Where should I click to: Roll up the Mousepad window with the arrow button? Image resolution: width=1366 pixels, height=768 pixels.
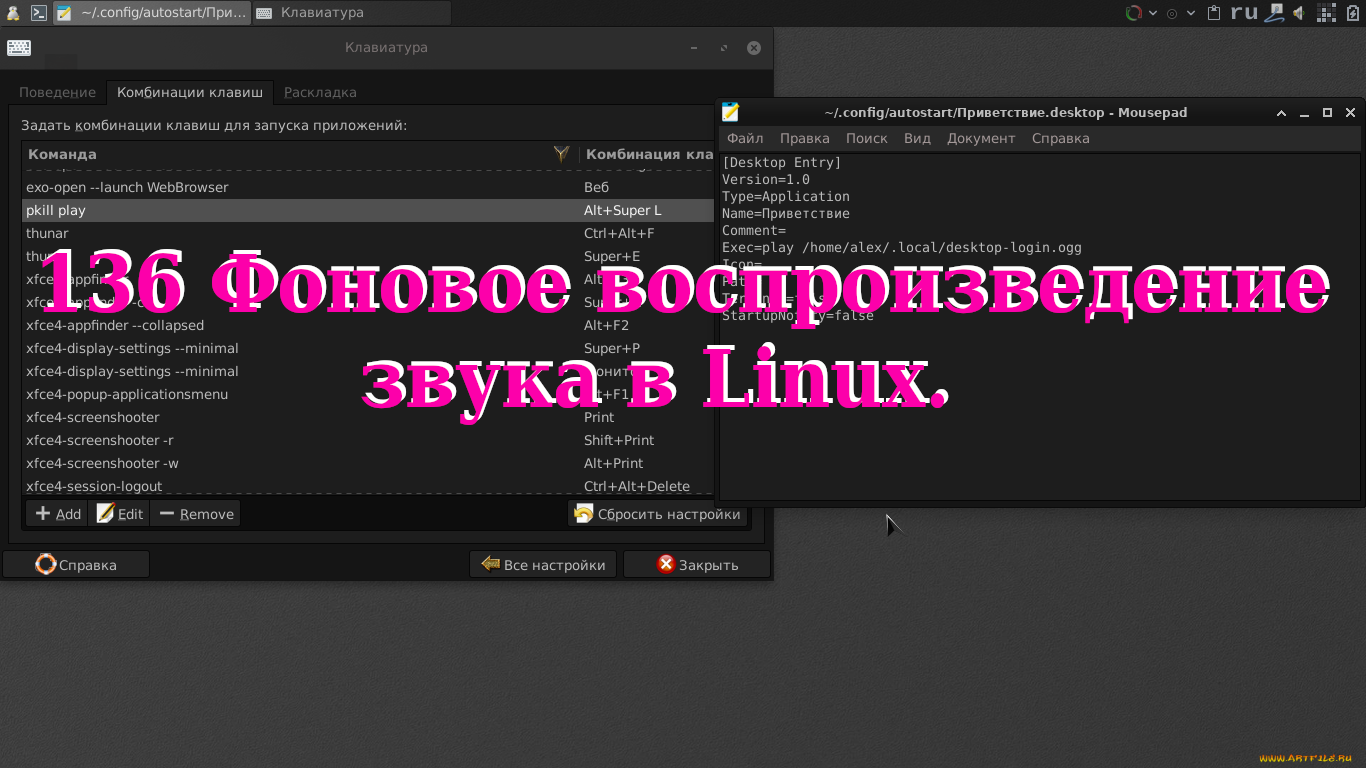[1281, 113]
